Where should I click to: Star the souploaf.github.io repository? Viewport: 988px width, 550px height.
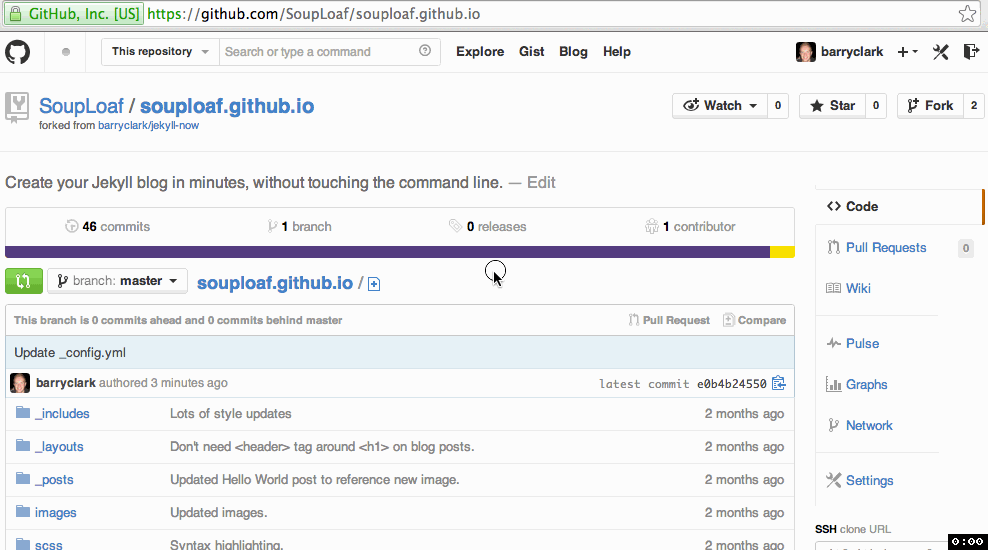click(x=832, y=105)
